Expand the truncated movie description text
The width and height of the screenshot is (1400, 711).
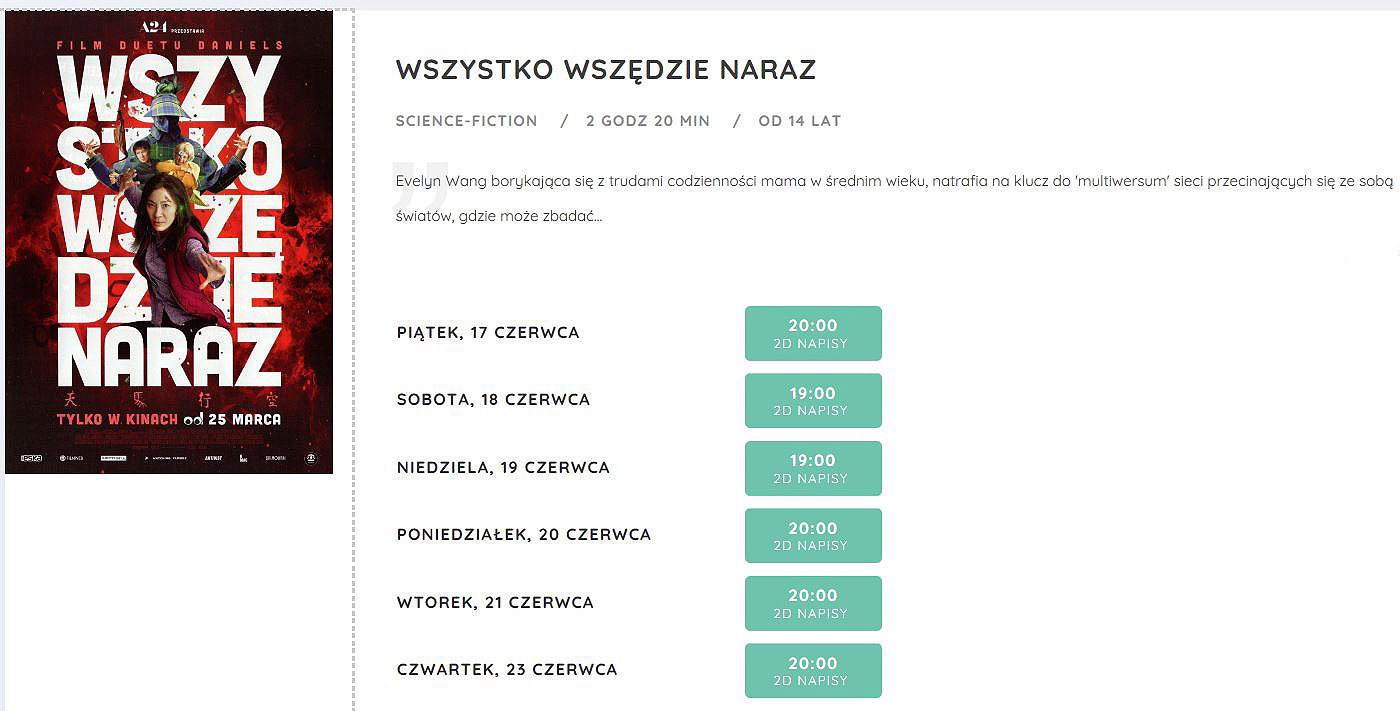(499, 216)
